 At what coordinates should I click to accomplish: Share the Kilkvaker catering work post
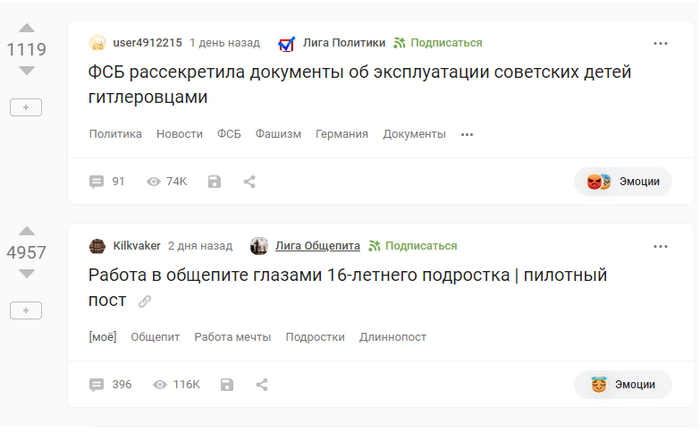coord(262,384)
